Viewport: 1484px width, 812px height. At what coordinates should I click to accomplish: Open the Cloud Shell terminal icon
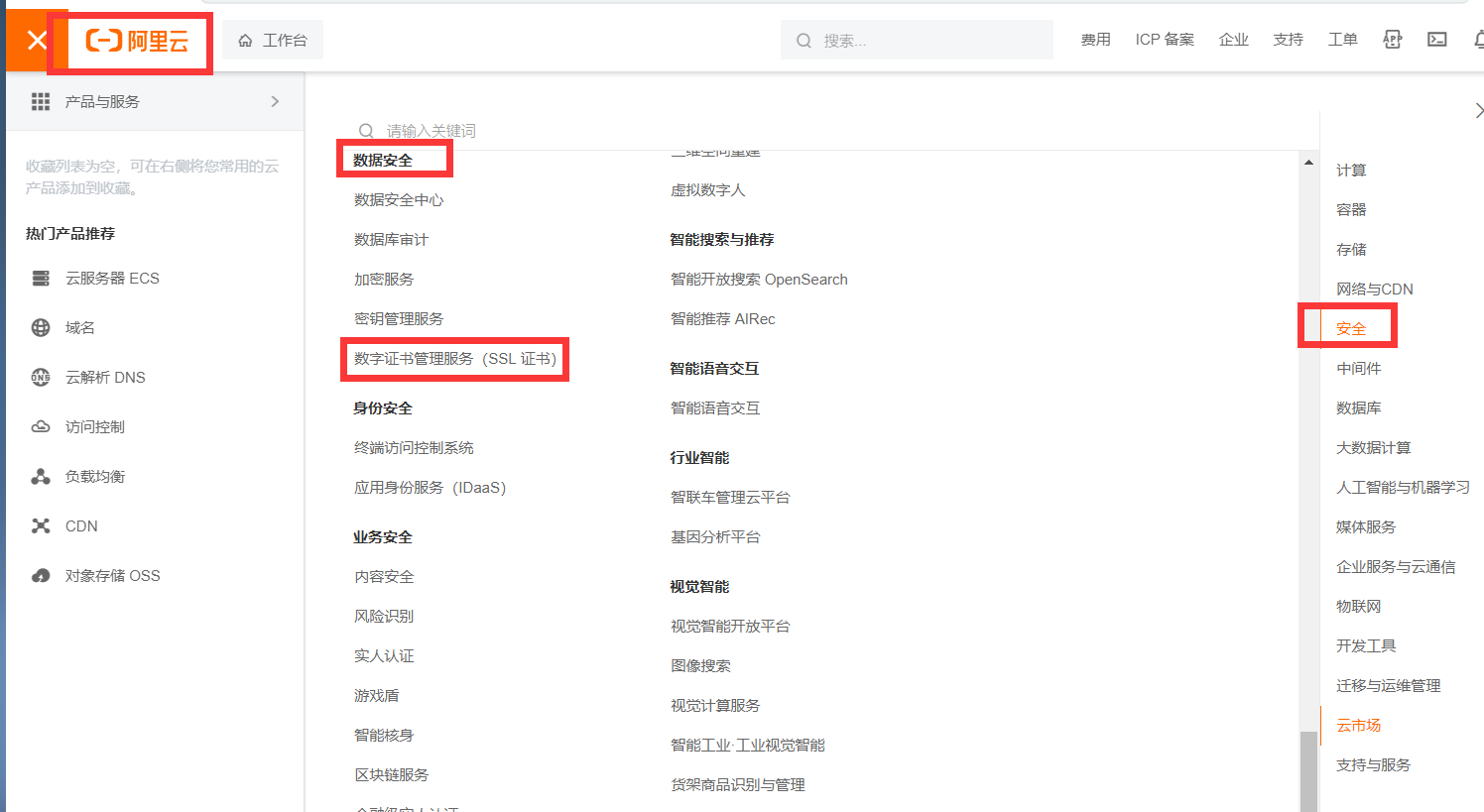(1437, 40)
